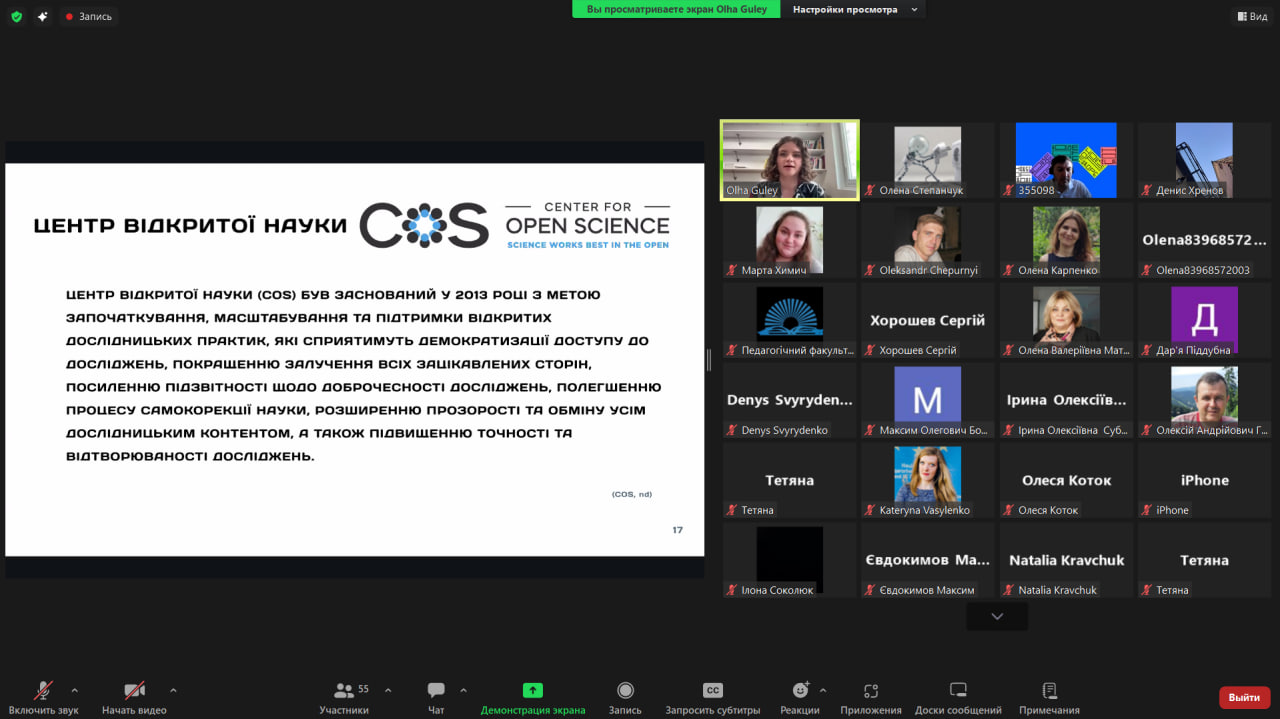Select Марта Химич video tile
This screenshot has width=1280, height=719.
[x=789, y=240]
